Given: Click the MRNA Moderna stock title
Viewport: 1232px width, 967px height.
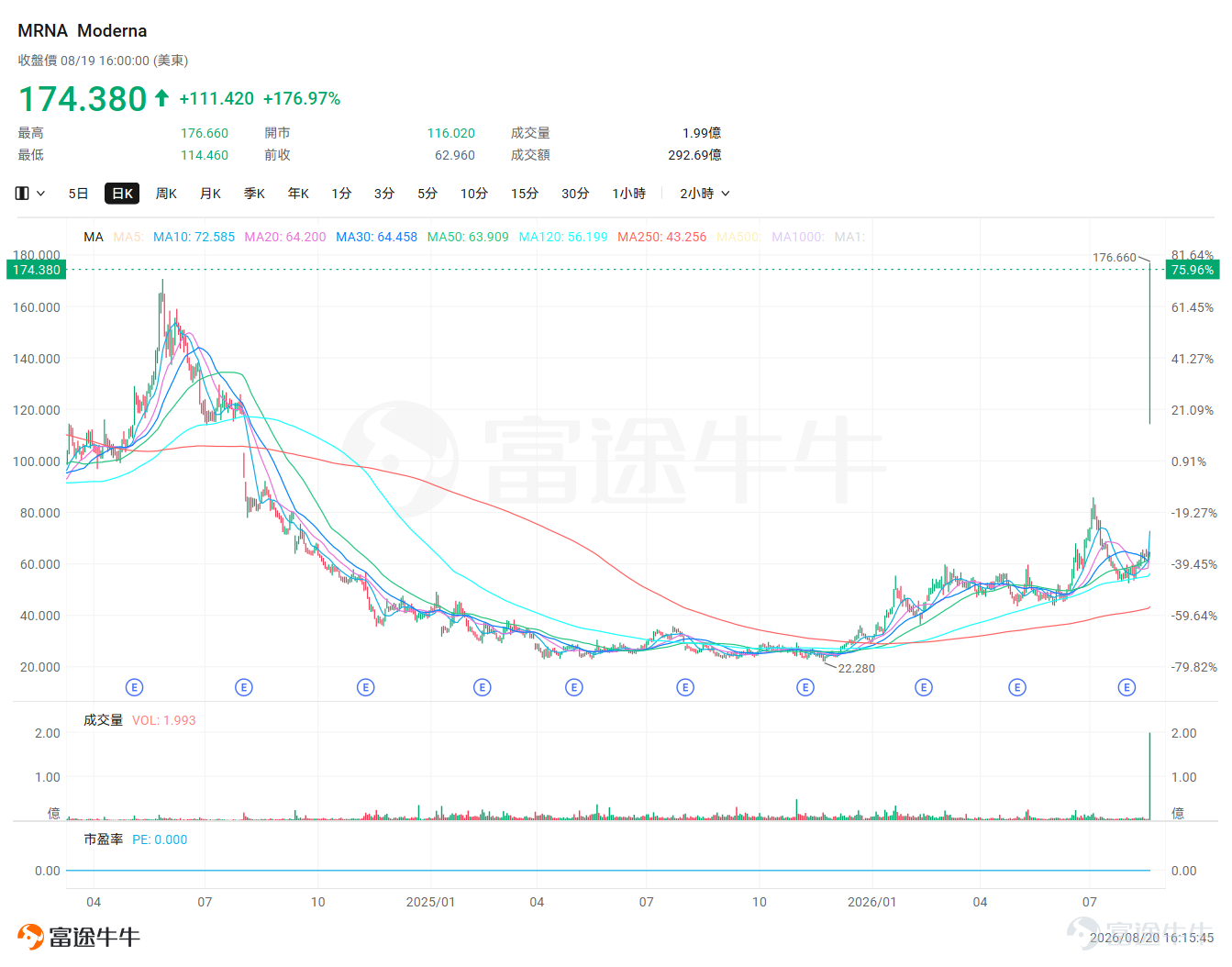Looking at the screenshot, I should coord(83,30).
